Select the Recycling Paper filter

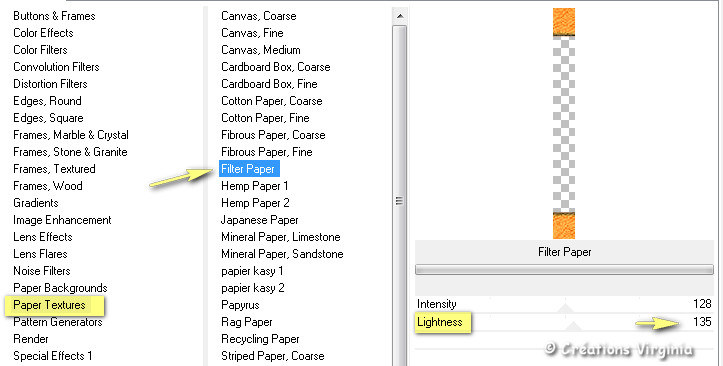pyautogui.click(x=261, y=340)
